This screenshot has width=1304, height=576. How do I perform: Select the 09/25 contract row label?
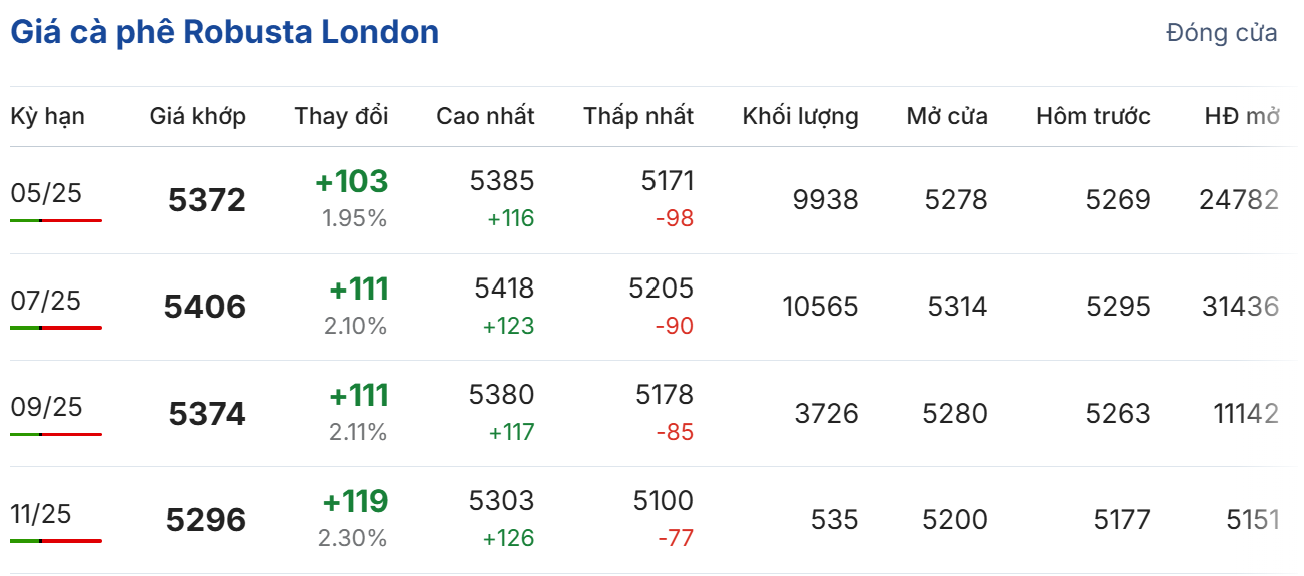(x=46, y=407)
